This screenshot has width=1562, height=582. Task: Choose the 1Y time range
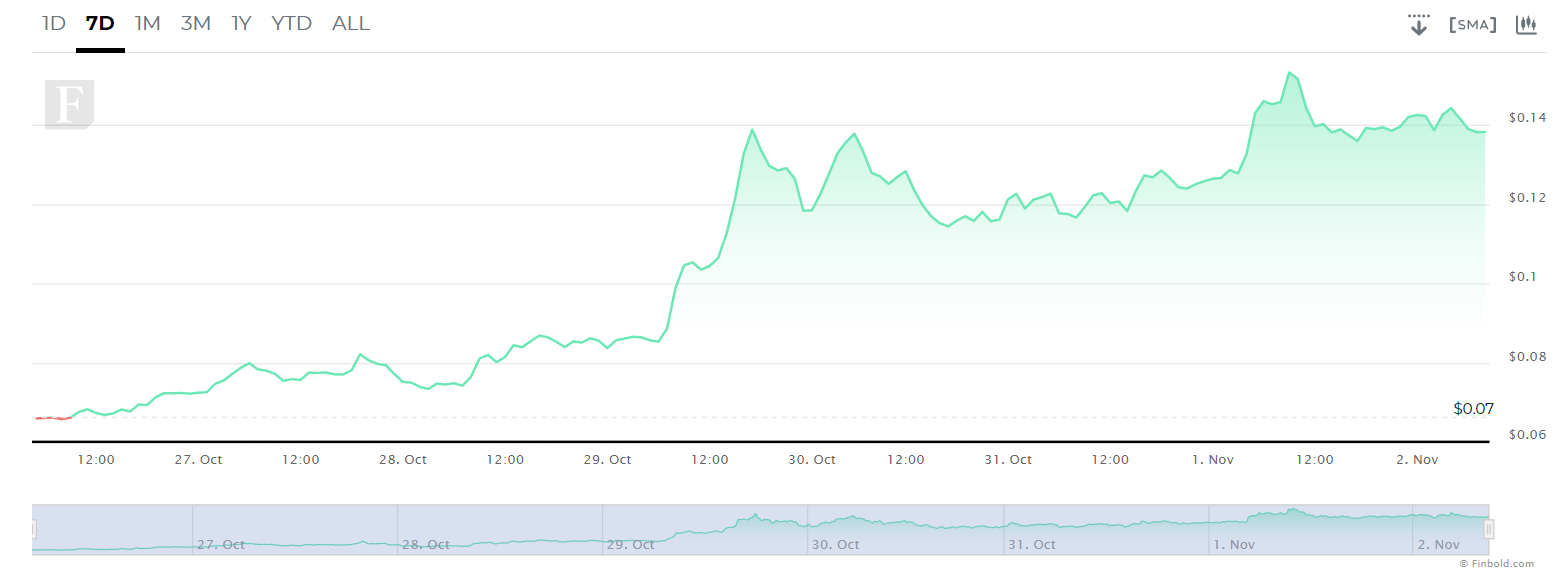pos(241,24)
